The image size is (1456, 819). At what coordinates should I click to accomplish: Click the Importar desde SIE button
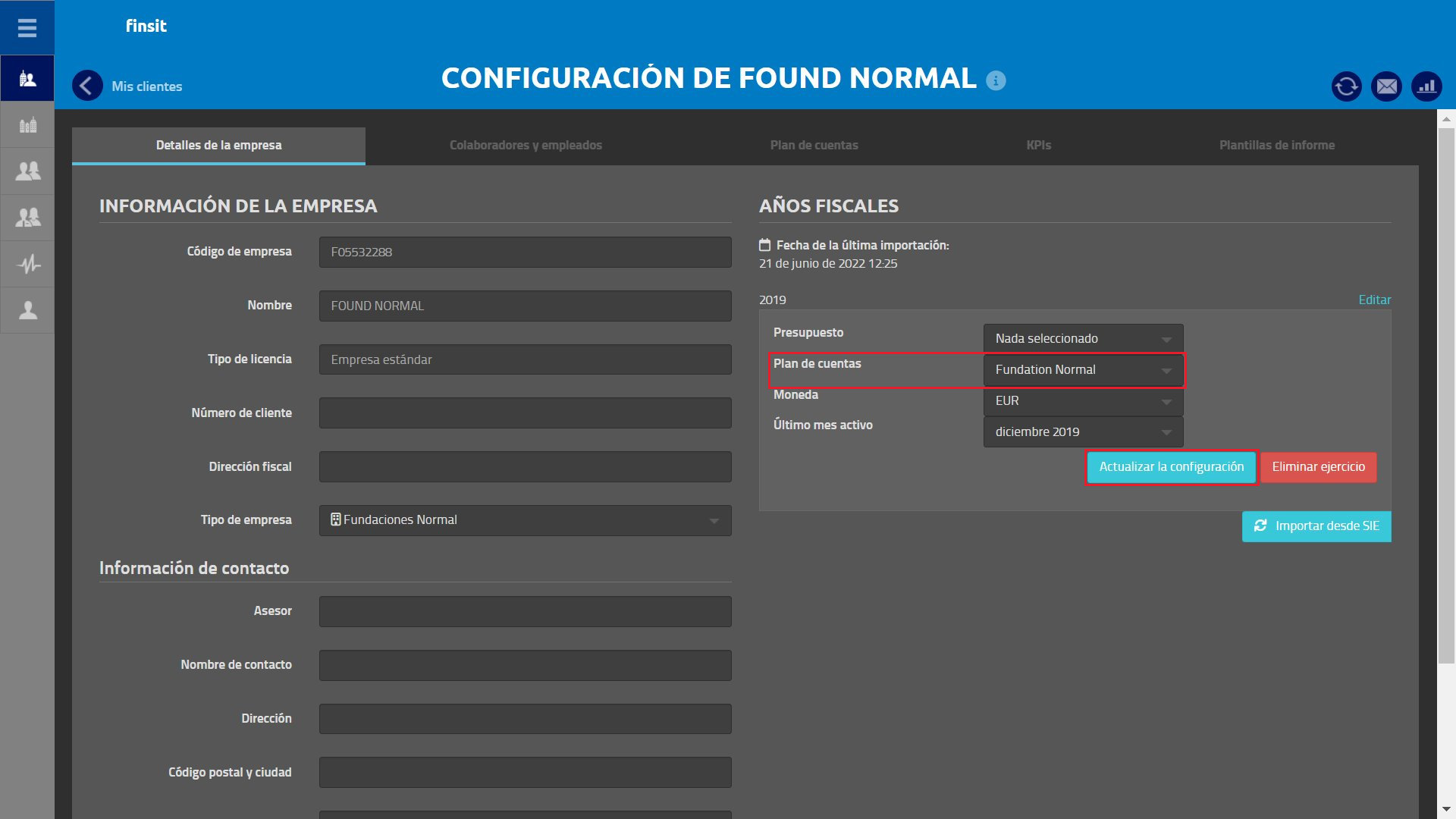coord(1316,526)
